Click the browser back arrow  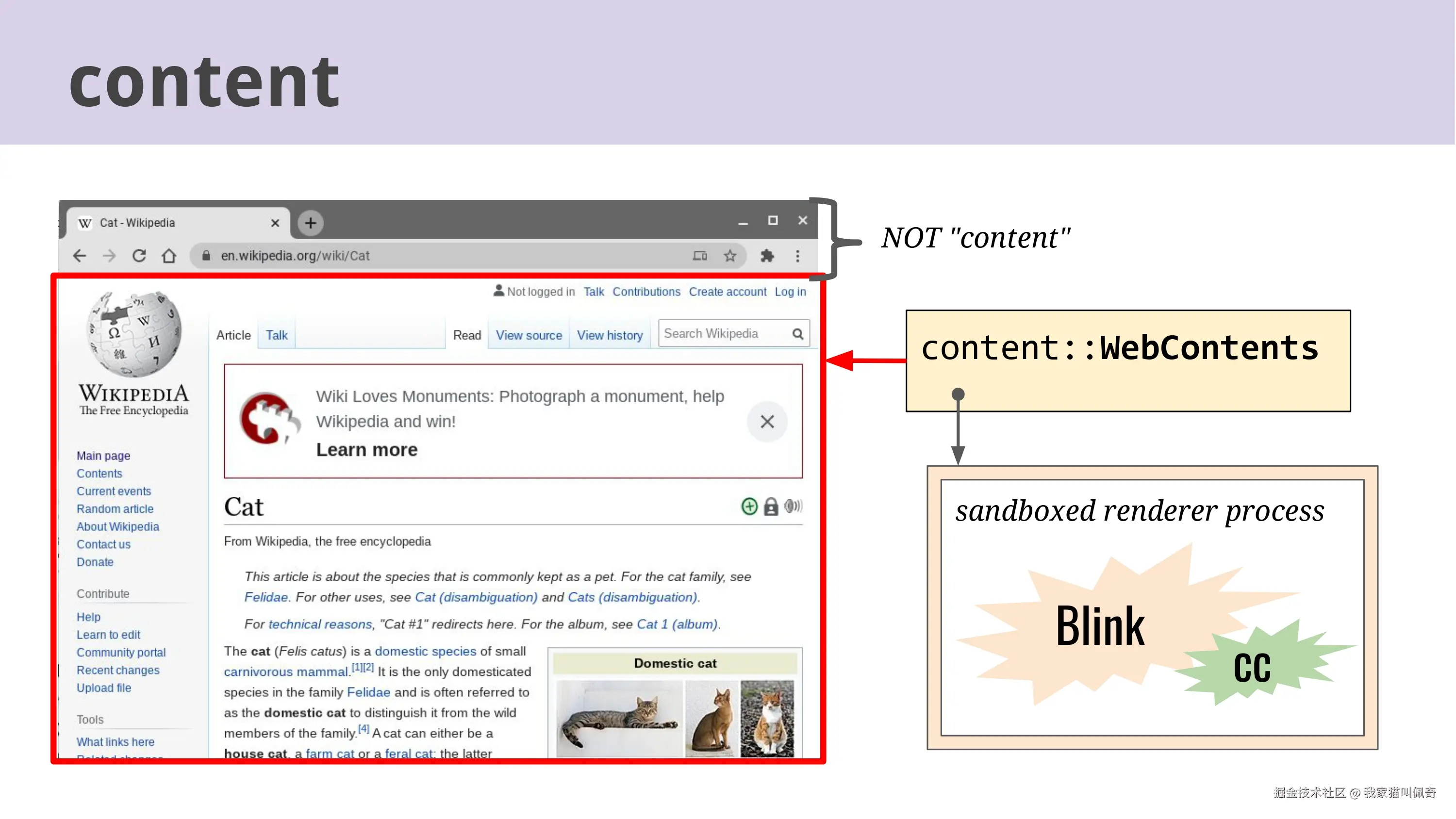[x=80, y=256]
